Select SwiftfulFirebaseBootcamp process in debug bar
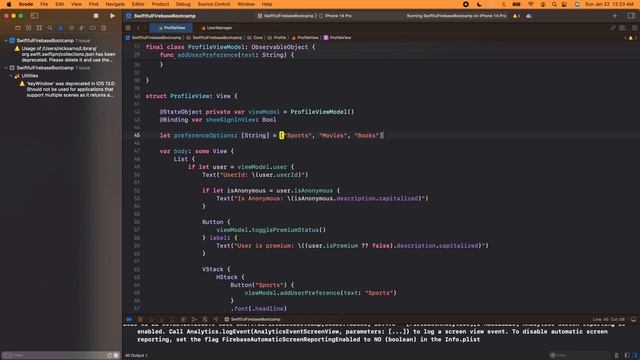Viewport: 640px width, 360px height. 253,319
